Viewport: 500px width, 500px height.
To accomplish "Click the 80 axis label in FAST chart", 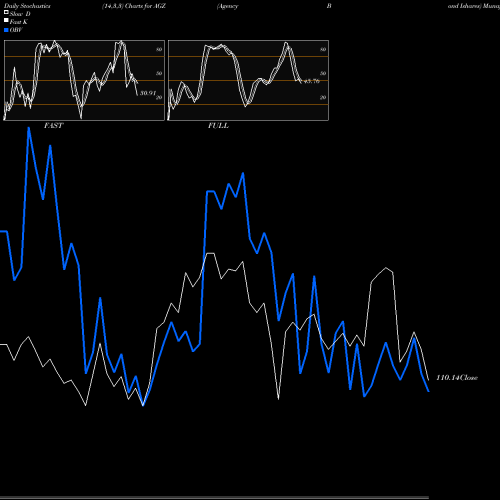I will 159,50.
